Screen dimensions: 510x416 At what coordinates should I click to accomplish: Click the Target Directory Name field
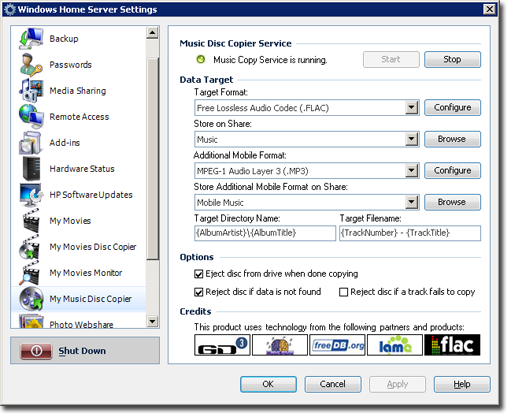[x=265, y=233]
